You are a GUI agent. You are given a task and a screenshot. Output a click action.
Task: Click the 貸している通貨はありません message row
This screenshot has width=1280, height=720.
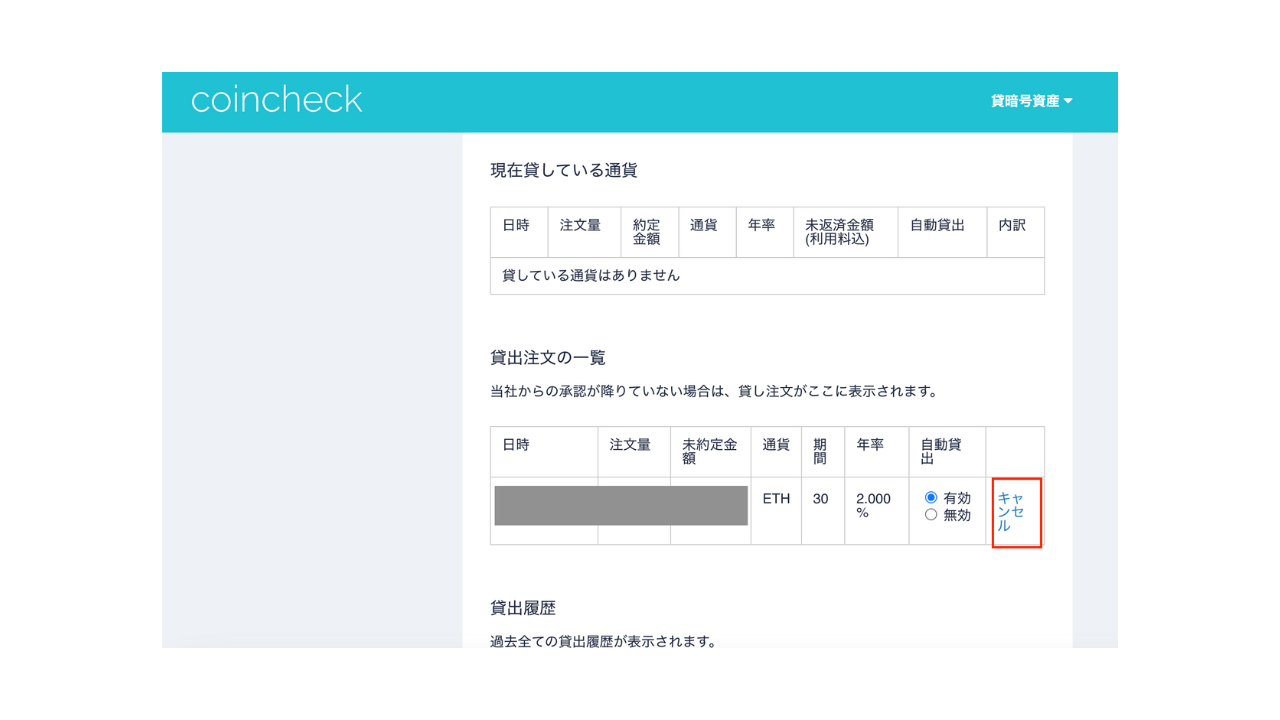point(588,276)
